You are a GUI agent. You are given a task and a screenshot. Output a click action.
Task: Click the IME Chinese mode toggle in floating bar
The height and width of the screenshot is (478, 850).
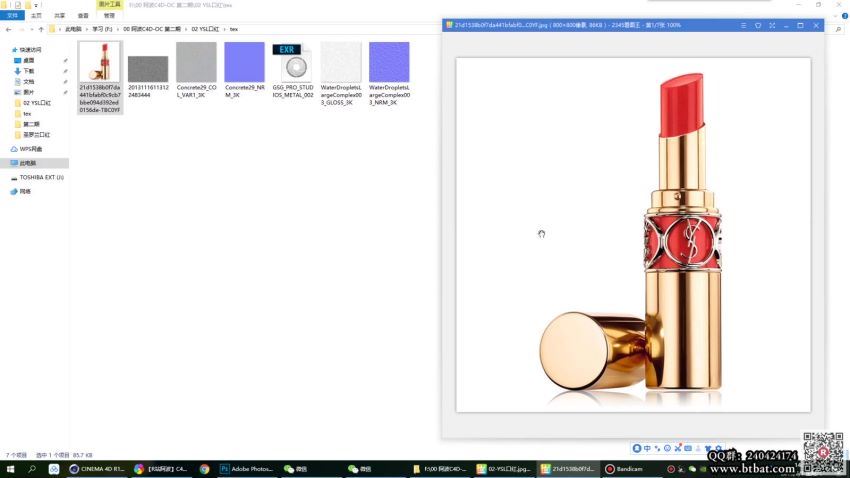tap(647, 449)
